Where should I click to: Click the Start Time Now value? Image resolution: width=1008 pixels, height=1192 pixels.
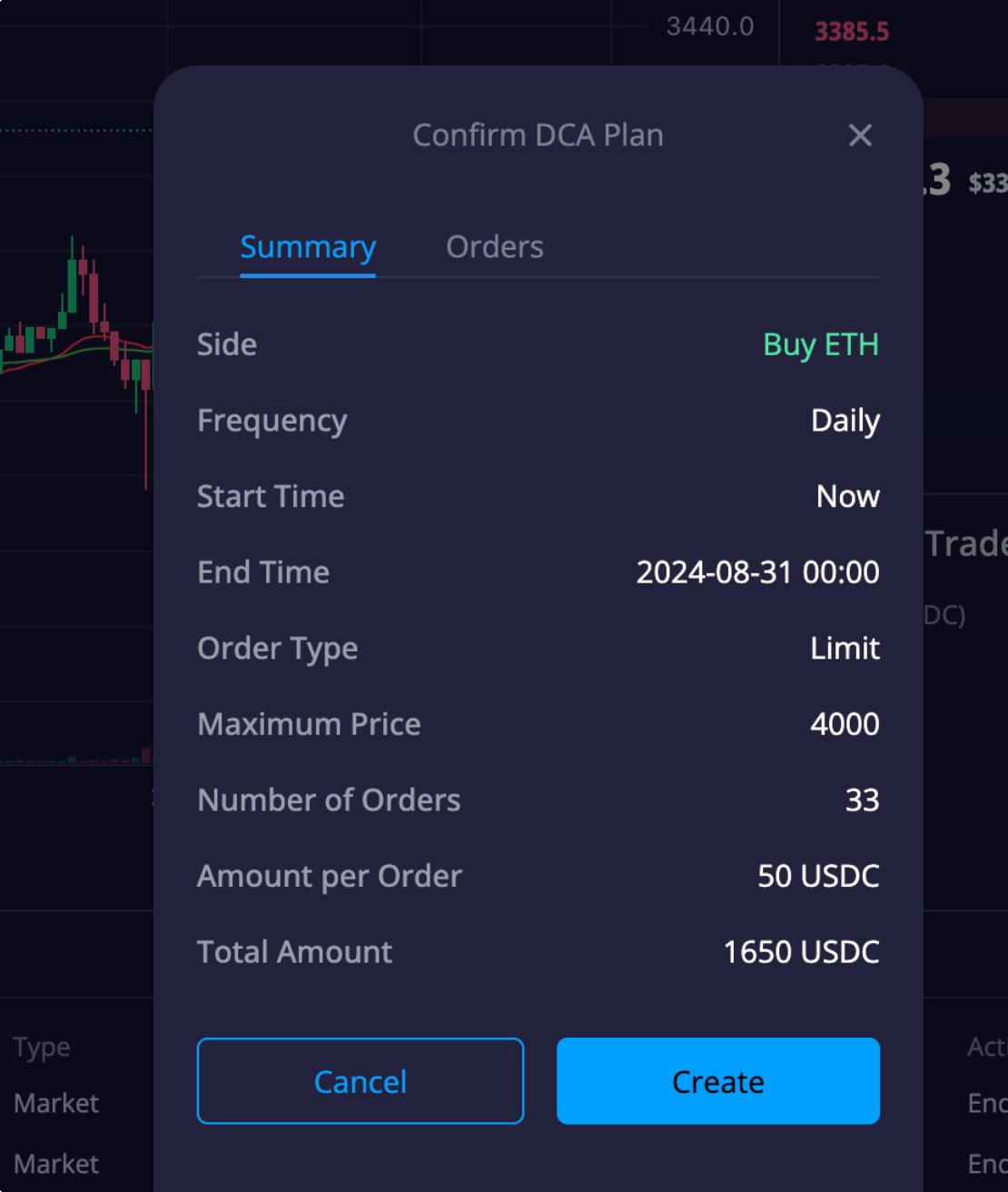pos(847,496)
